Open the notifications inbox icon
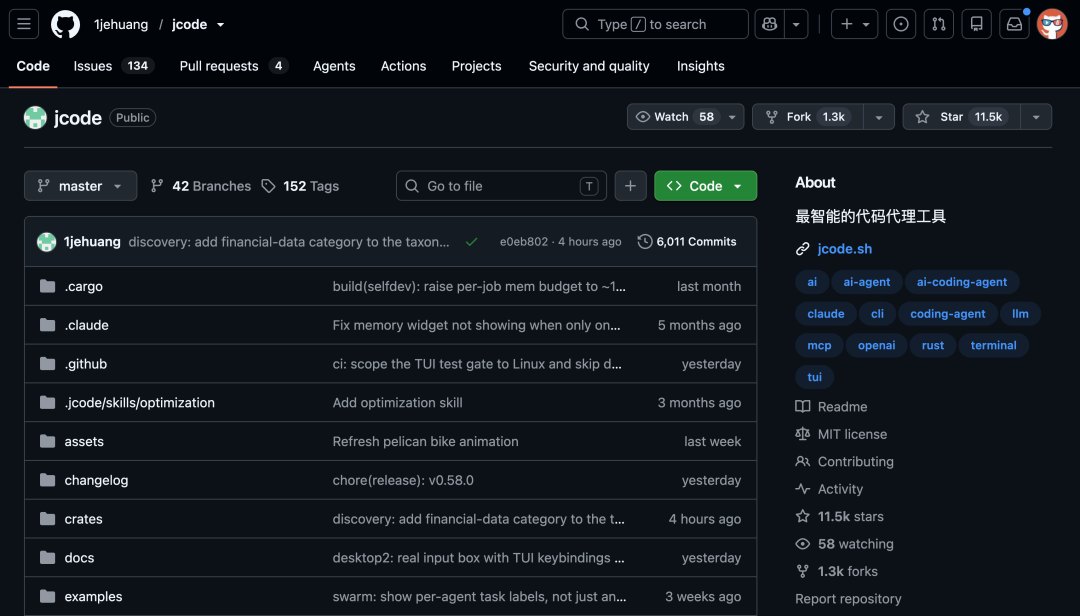Image resolution: width=1080 pixels, height=616 pixels. point(1014,24)
